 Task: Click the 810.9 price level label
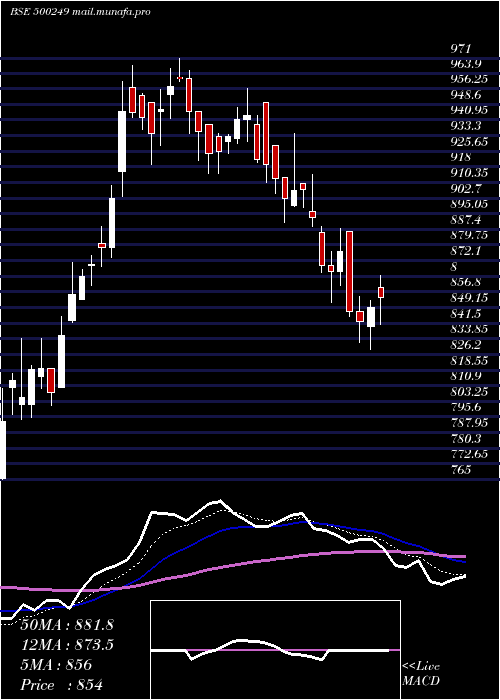point(466,376)
